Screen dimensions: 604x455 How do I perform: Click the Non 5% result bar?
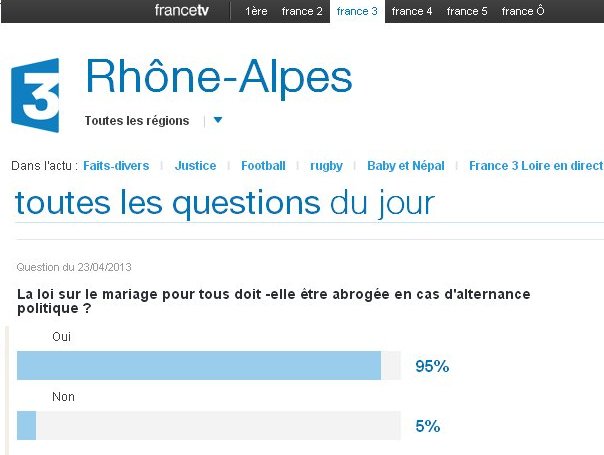tap(209, 425)
